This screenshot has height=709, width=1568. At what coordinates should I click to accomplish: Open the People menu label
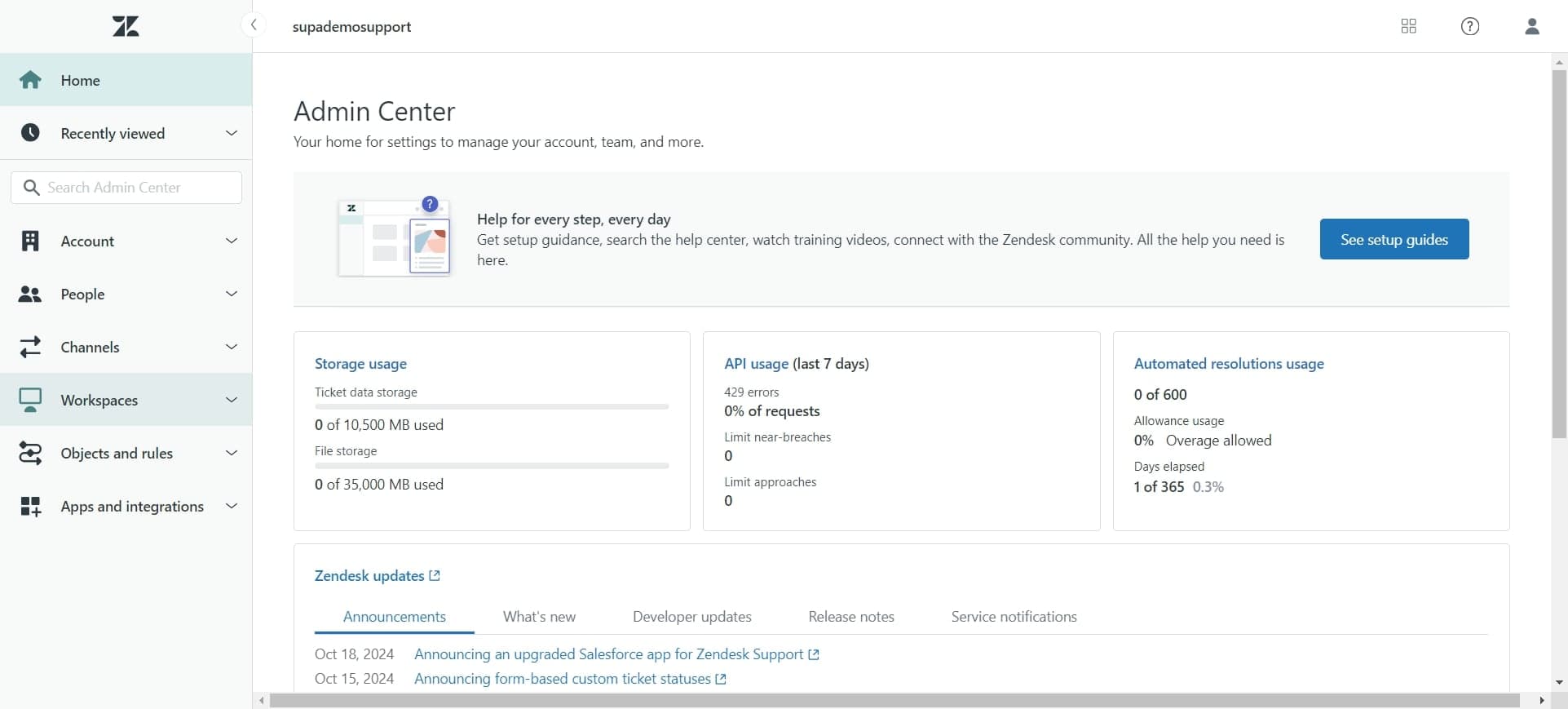click(x=82, y=294)
